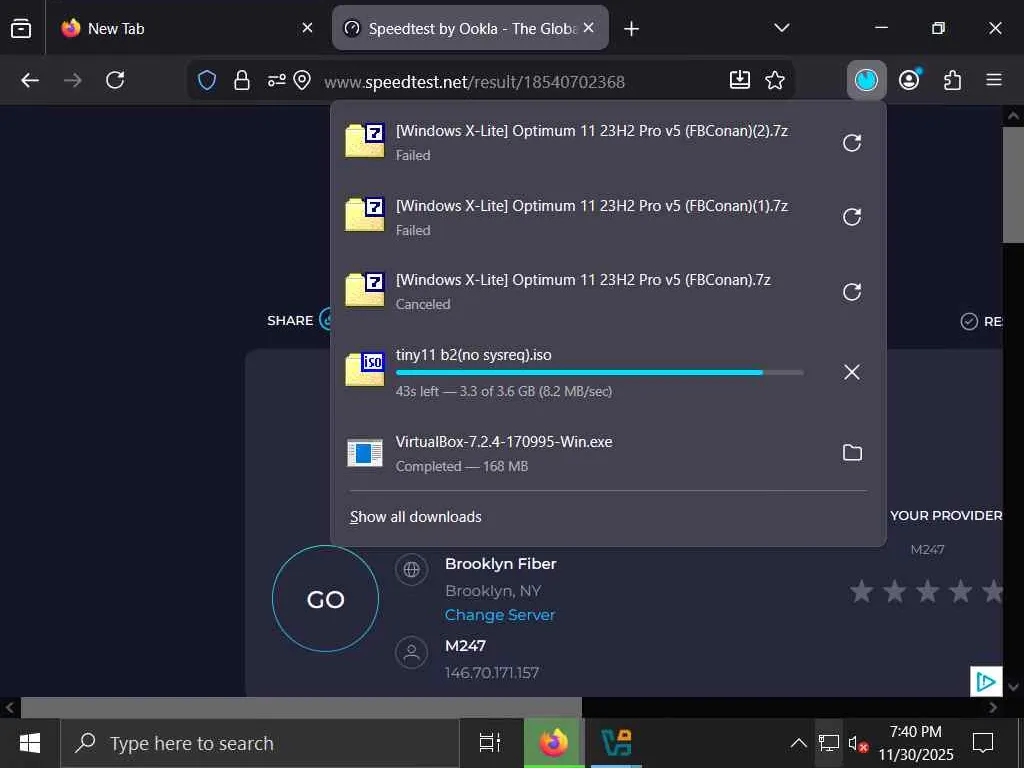1024x768 pixels.
Task: Open the network status tray icon
Action: [x=829, y=743]
